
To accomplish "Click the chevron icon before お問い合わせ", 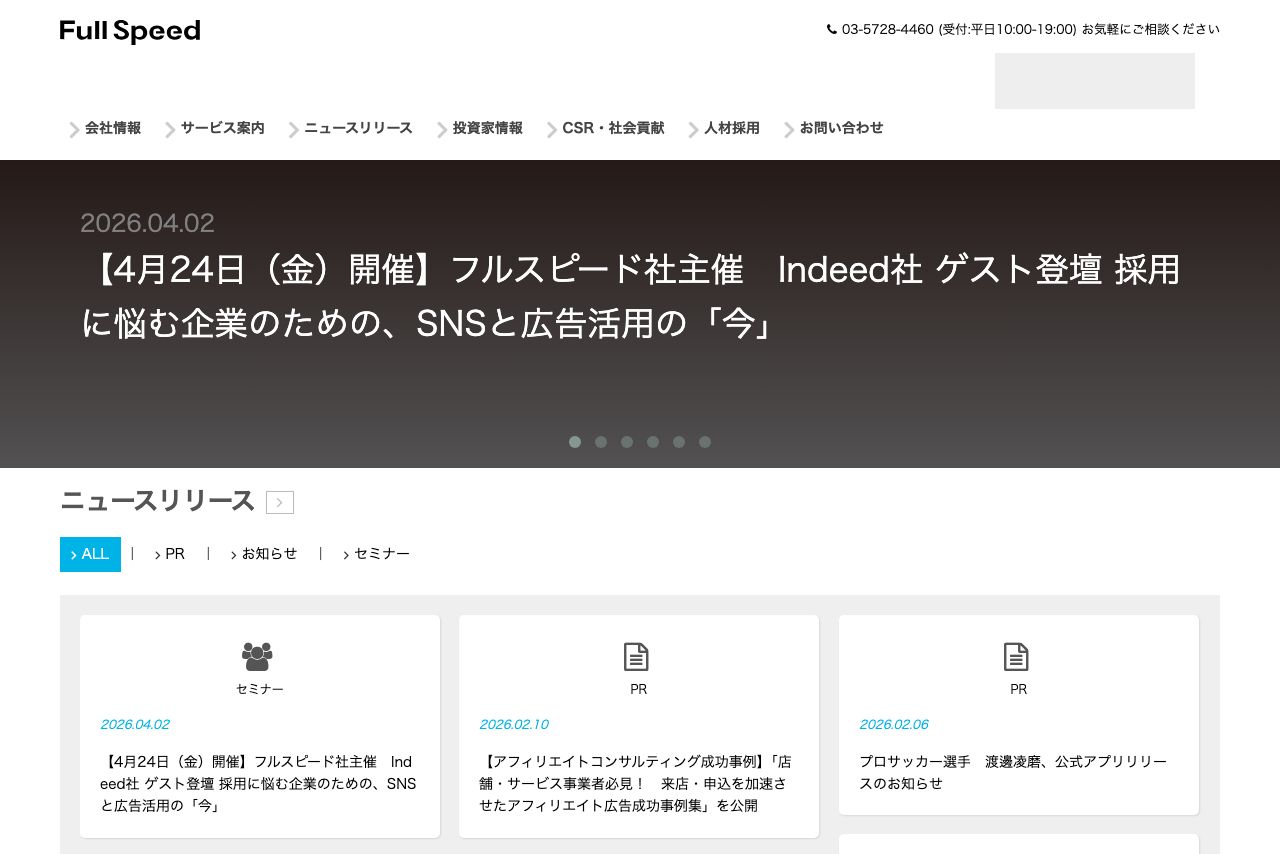I will (x=789, y=129).
